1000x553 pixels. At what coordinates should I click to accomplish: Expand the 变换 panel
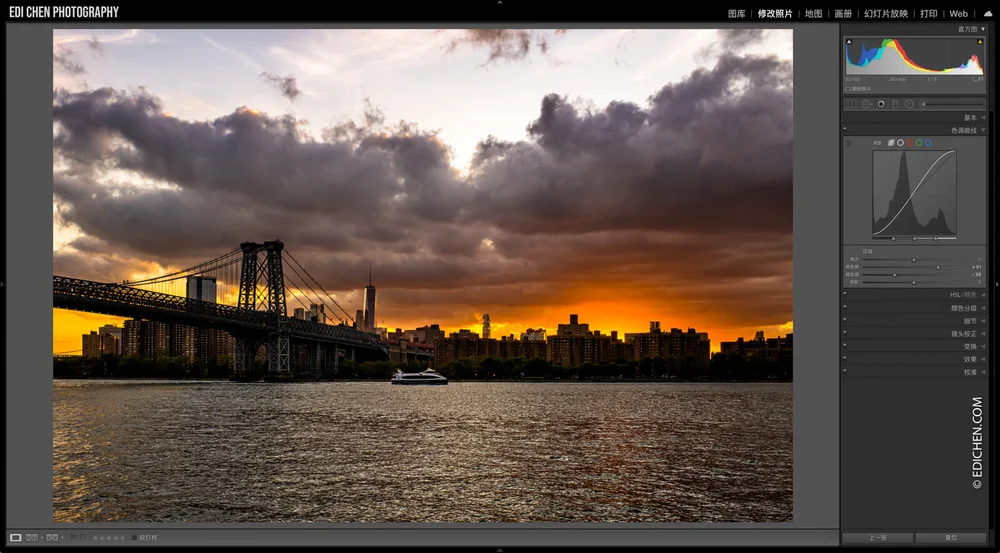coord(983,346)
